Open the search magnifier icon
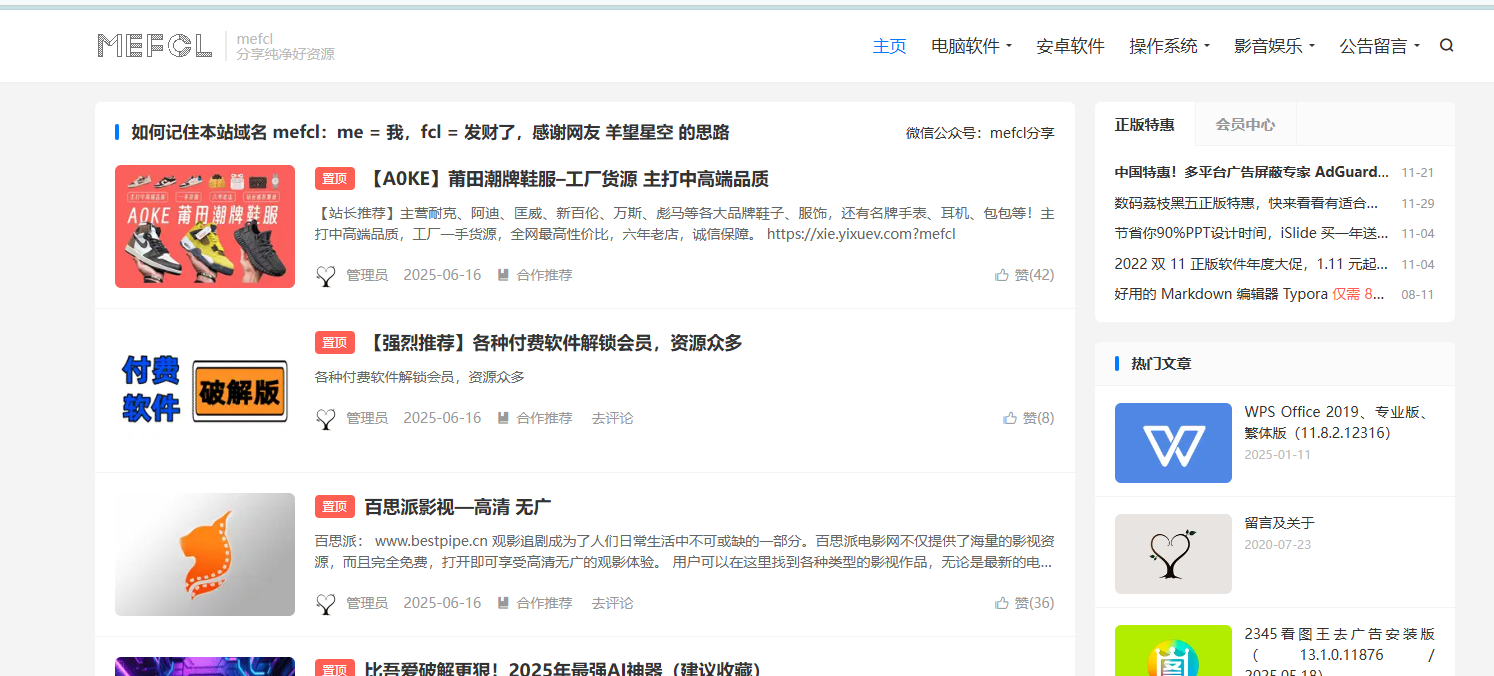Viewport: 1494px width, 676px height. (x=1446, y=45)
